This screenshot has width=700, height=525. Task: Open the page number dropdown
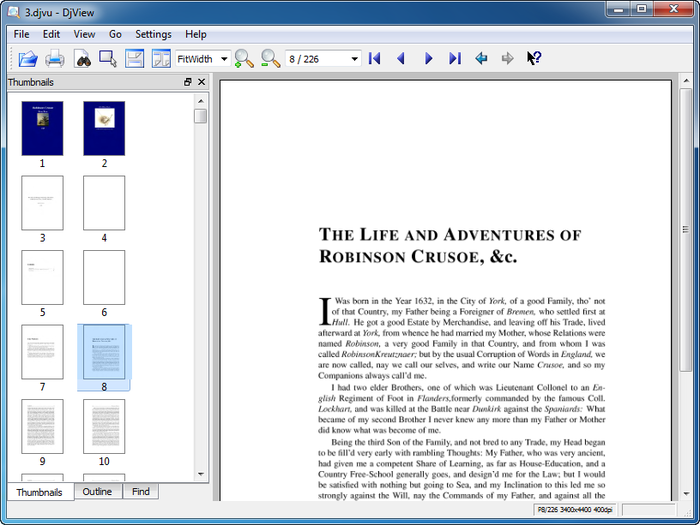pos(323,59)
